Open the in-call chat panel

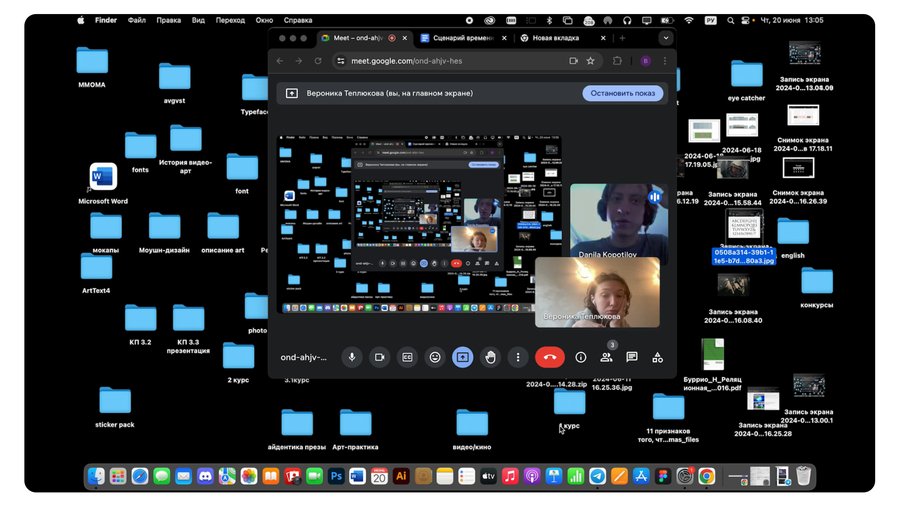click(632, 357)
